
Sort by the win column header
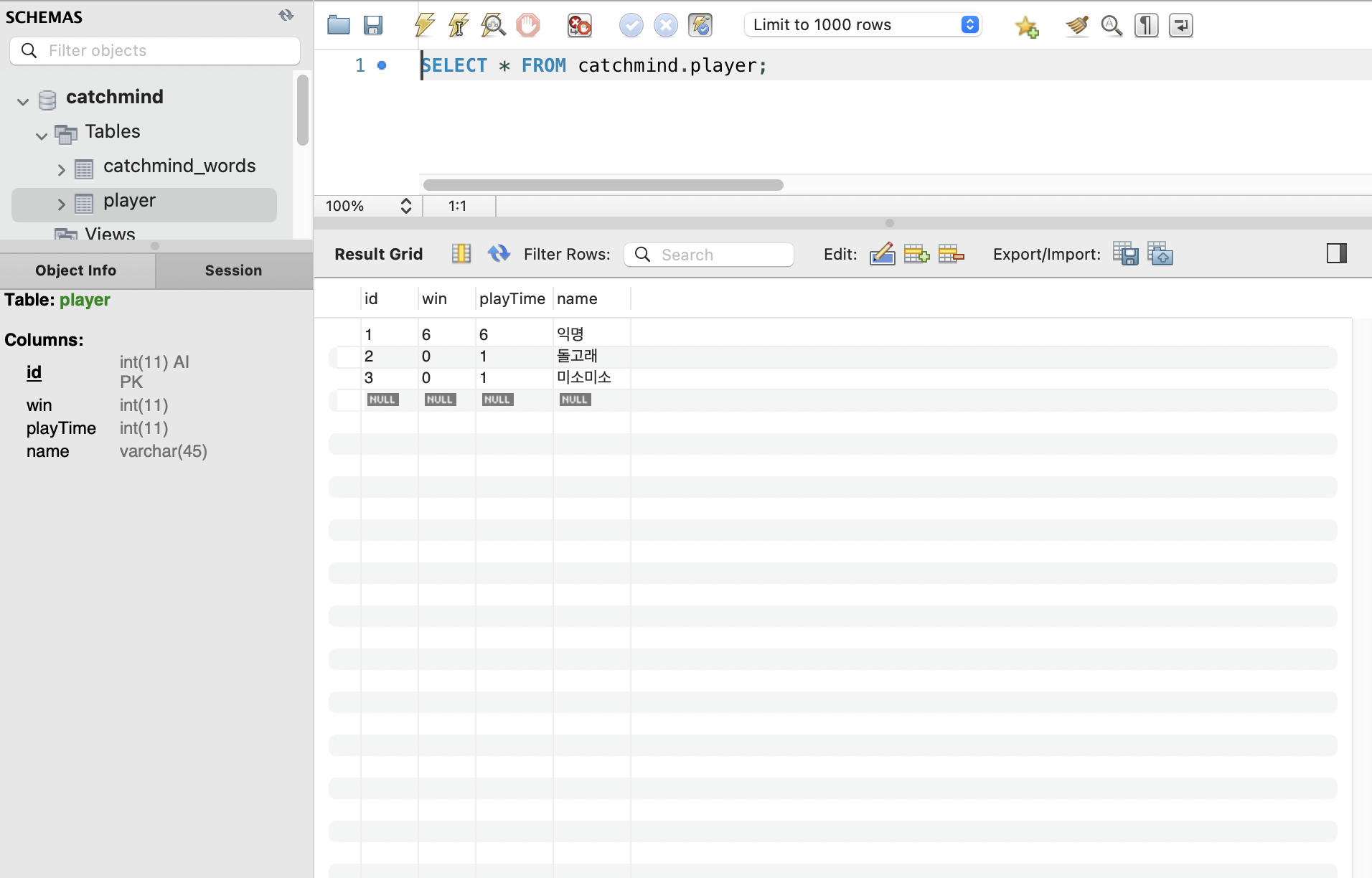pos(446,298)
